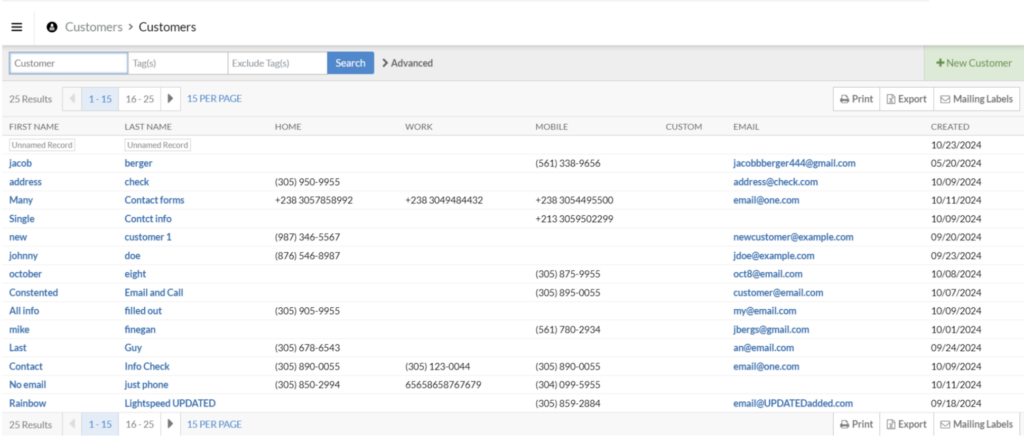Focus the Customer search field

pos(69,63)
